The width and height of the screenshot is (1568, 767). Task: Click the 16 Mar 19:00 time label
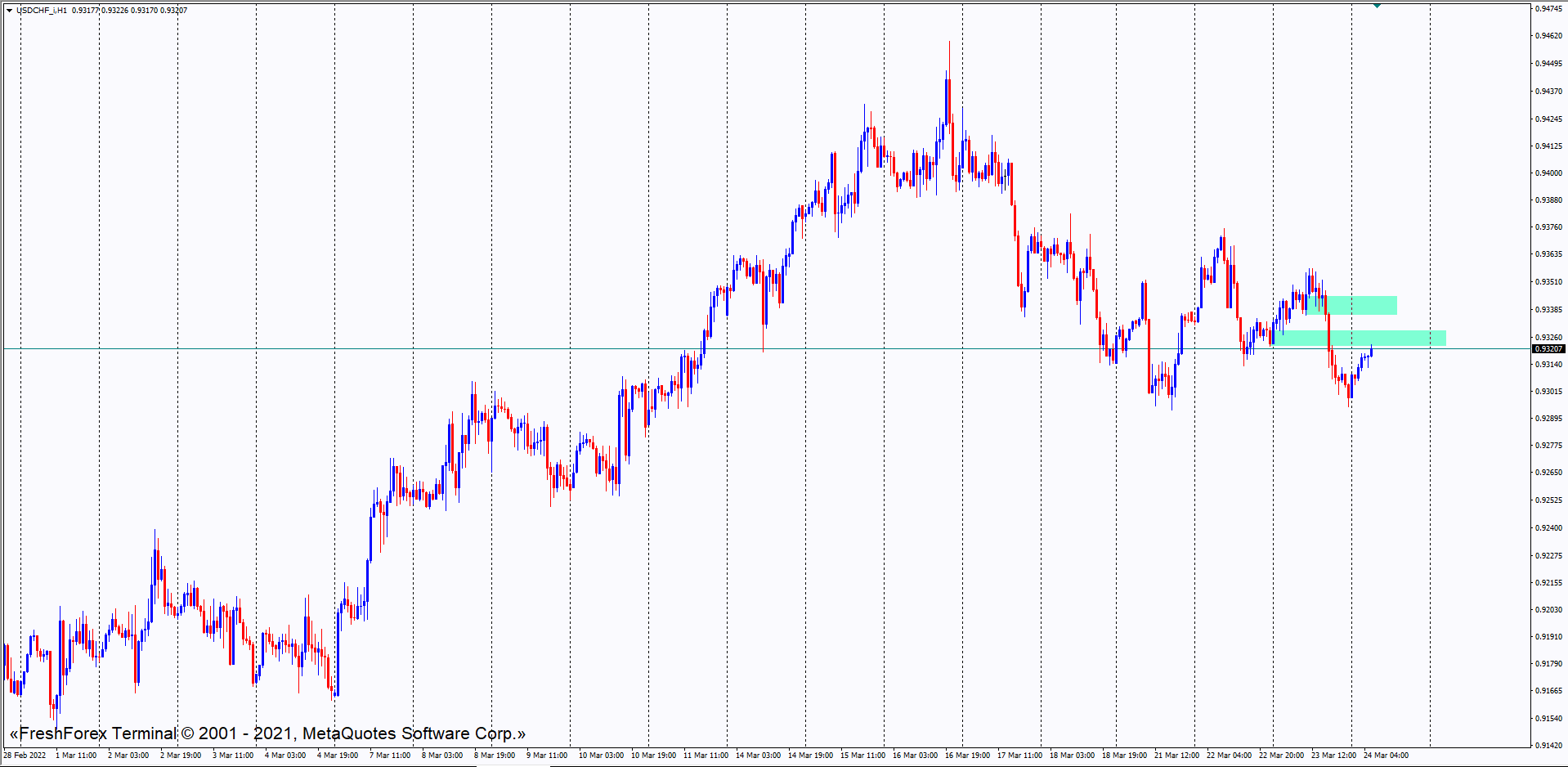pyautogui.click(x=967, y=756)
